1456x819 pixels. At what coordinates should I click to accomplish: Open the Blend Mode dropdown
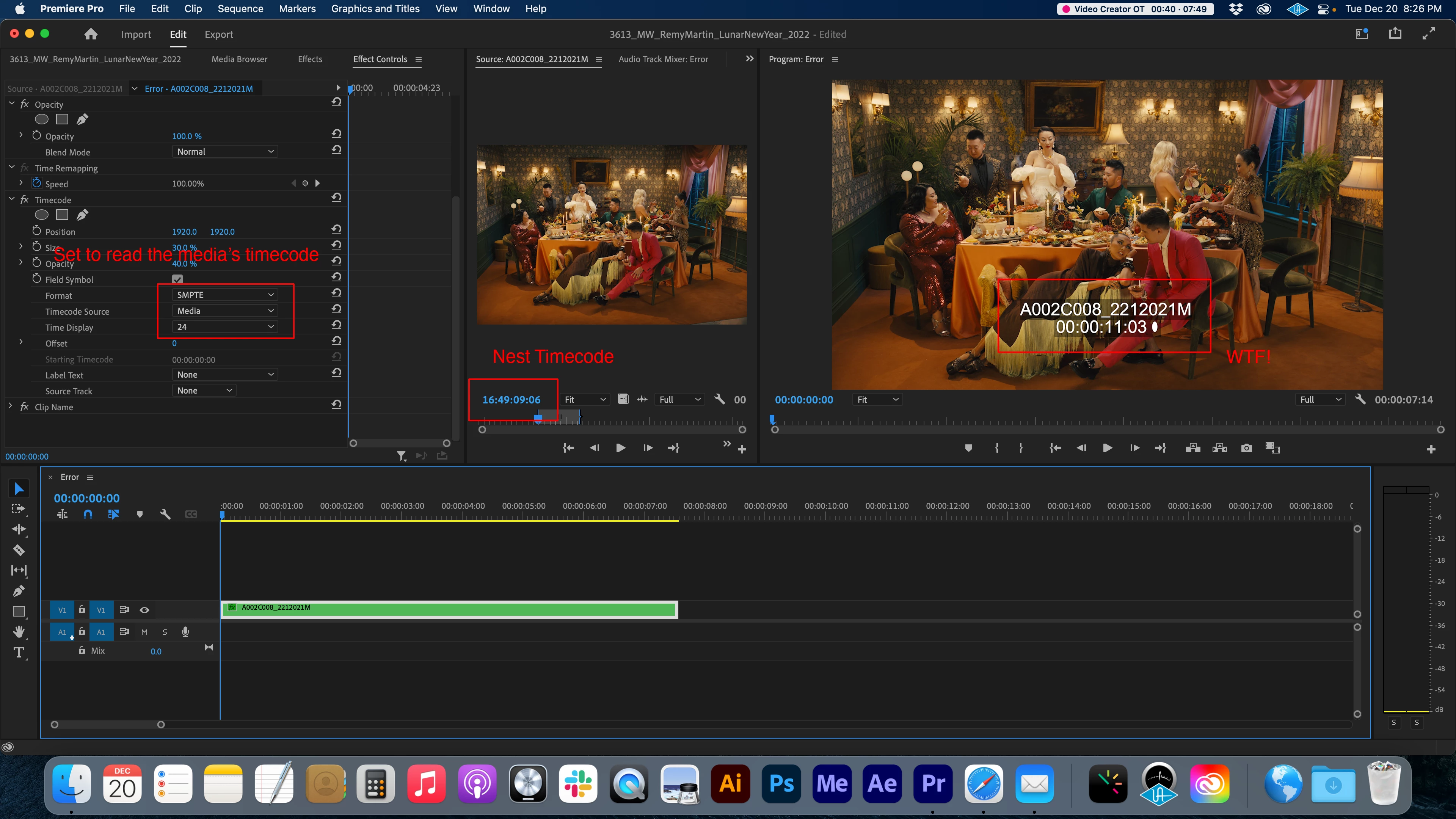(225, 152)
